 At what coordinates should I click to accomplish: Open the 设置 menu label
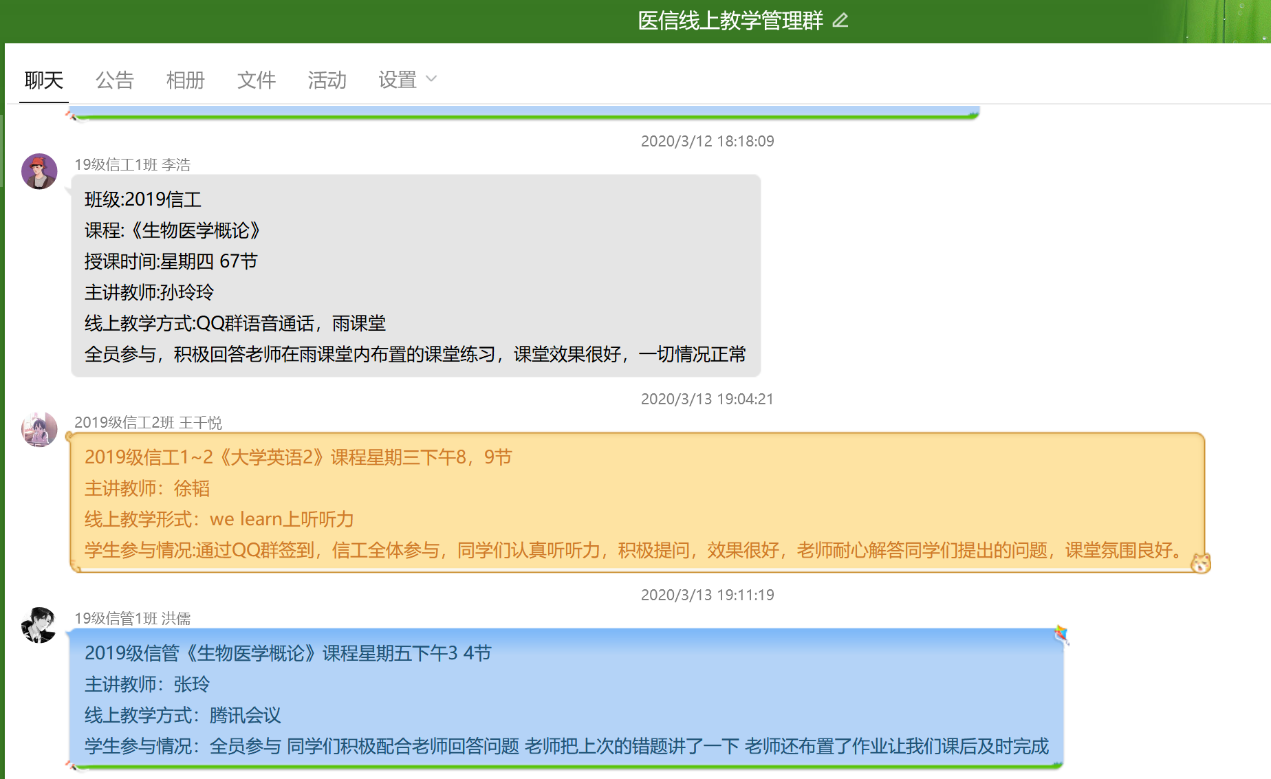[x=397, y=80]
